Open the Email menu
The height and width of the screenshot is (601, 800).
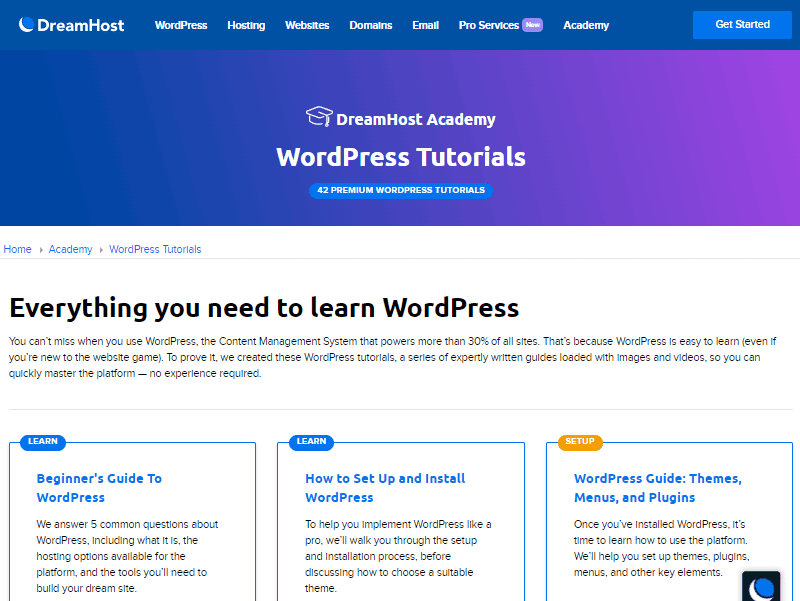tap(426, 25)
